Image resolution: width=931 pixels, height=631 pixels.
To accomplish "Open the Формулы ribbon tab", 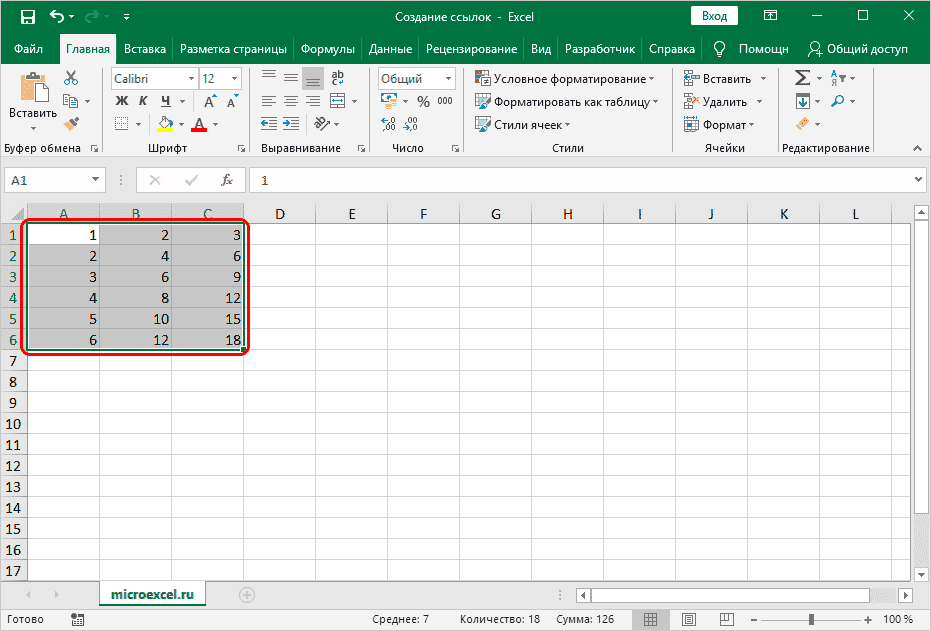I will 328,48.
